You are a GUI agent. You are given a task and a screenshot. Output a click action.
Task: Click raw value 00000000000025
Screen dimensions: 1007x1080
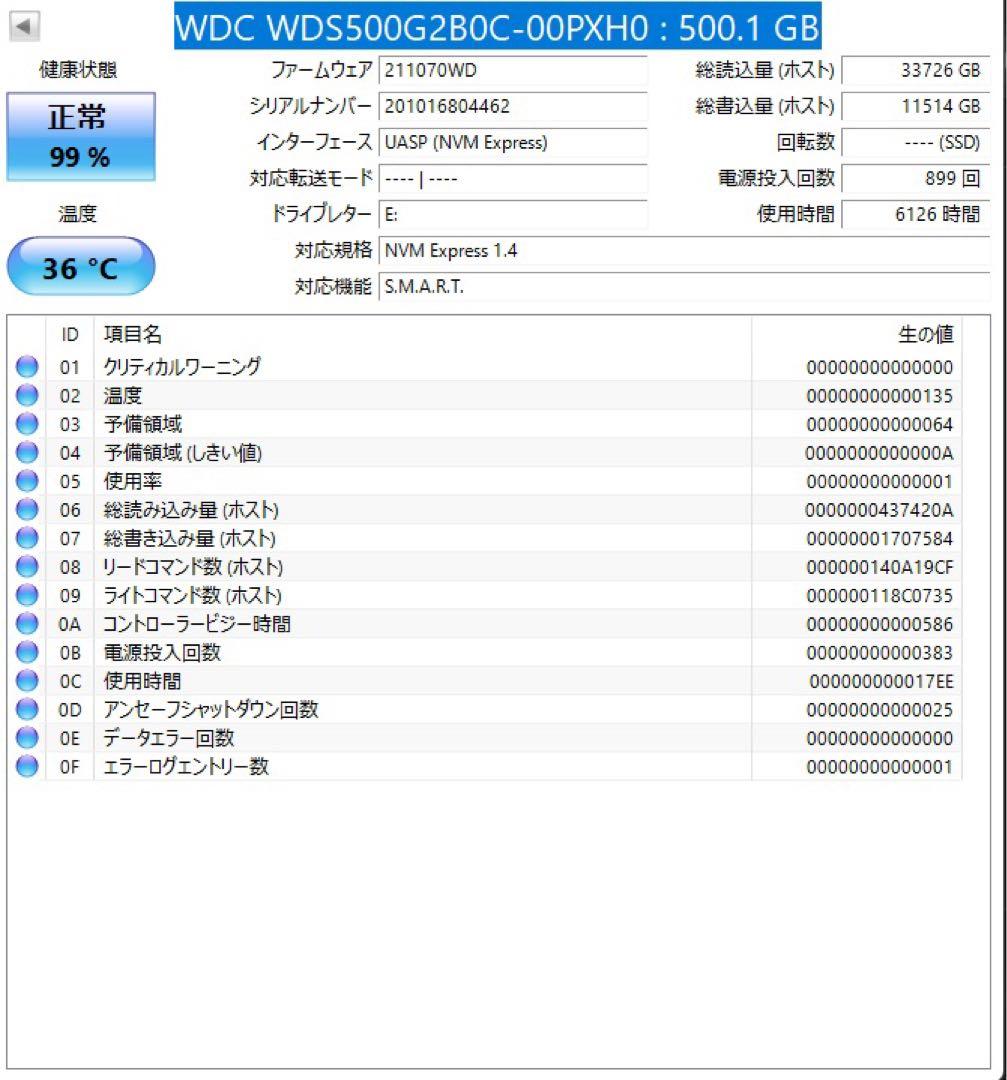tap(880, 710)
